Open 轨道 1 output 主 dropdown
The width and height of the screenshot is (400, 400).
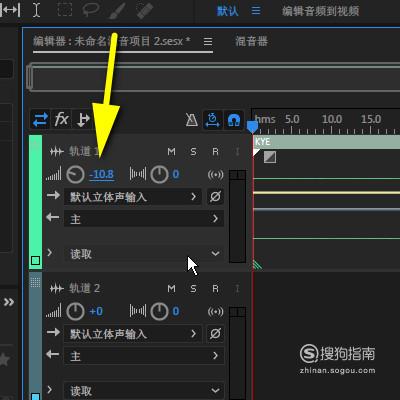coord(144,219)
